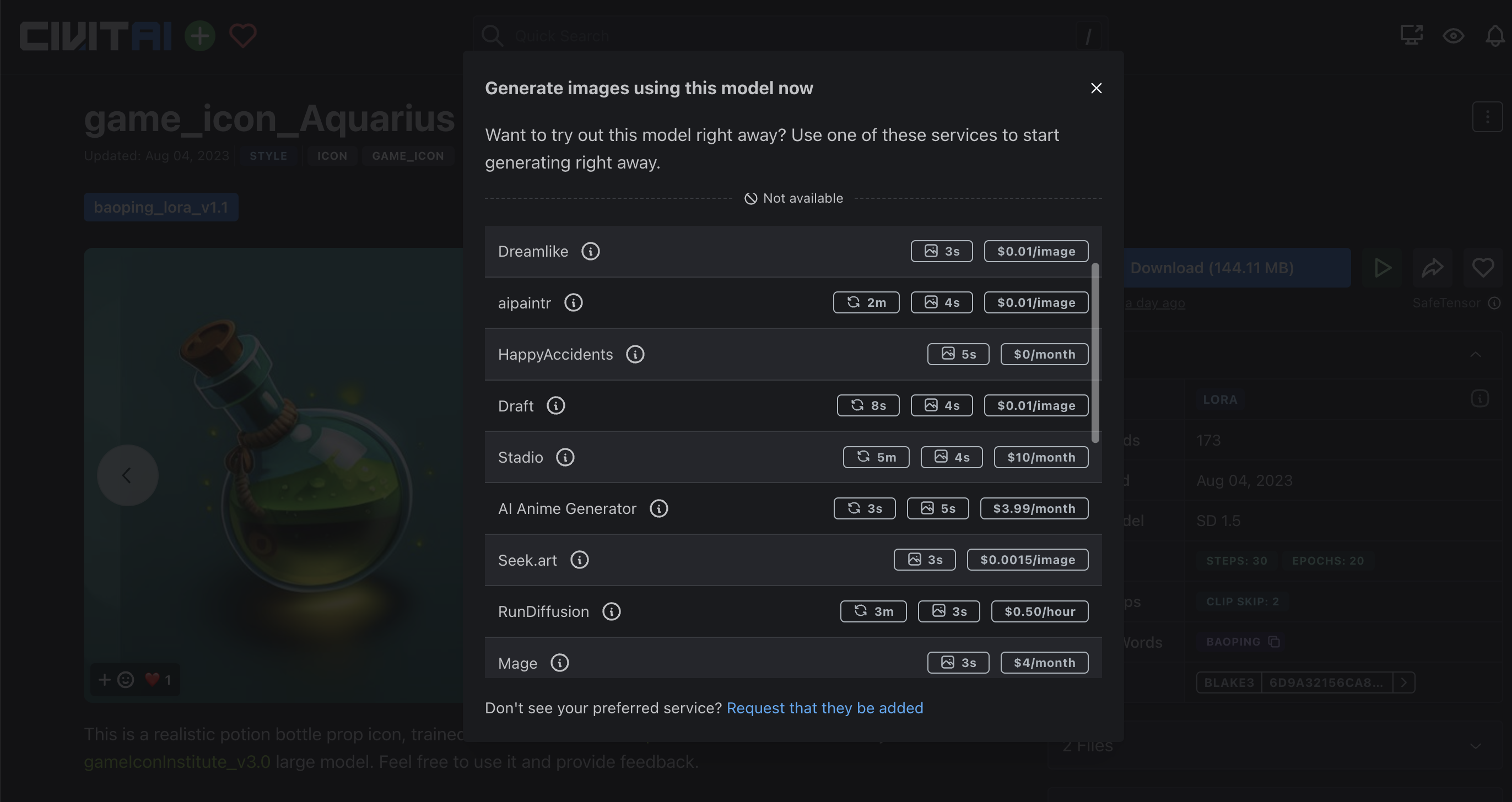Click Mage $4/month price badge
This screenshot has width=1512, height=802.
[x=1044, y=663]
